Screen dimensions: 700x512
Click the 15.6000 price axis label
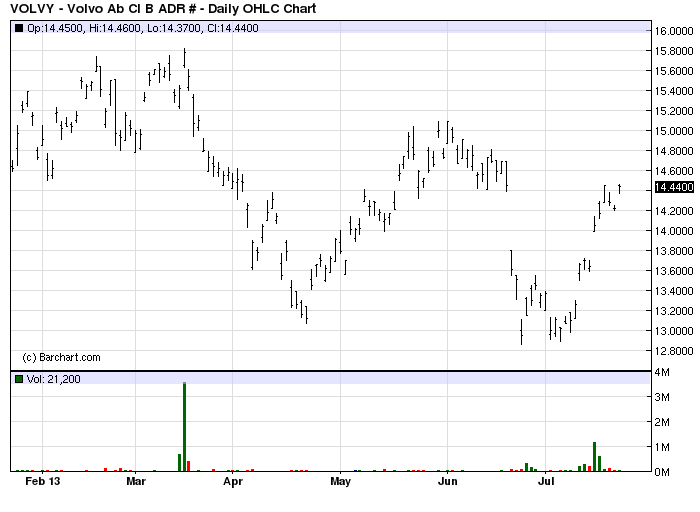674,71
